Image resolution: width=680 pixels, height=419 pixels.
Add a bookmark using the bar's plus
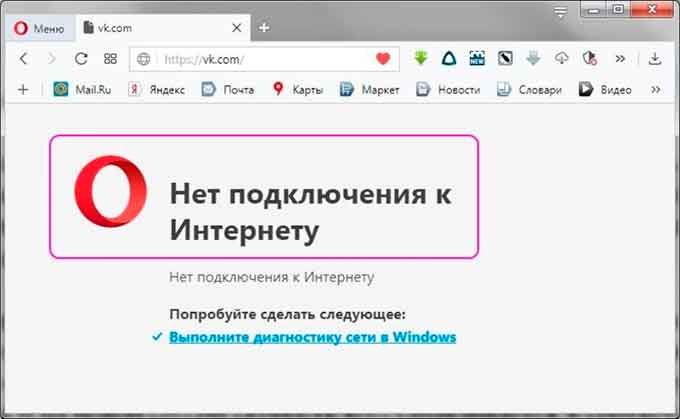pyautogui.click(x=23, y=89)
